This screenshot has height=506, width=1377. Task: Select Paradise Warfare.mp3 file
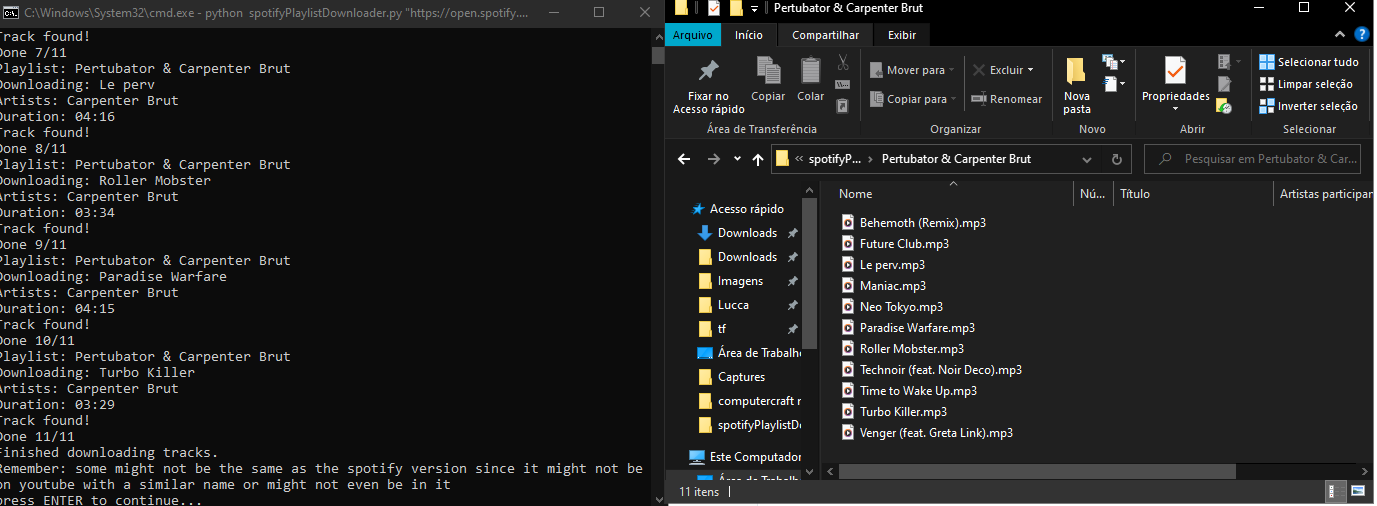pyautogui.click(x=908, y=328)
